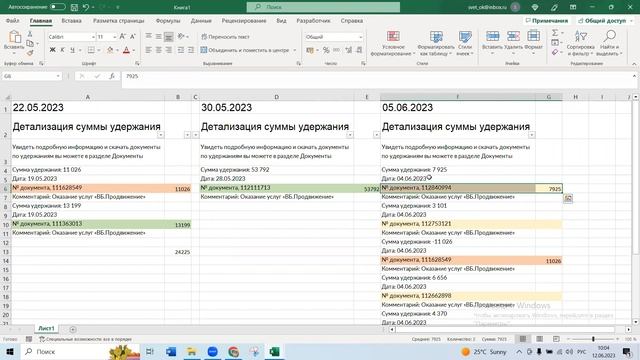Open Найти и выделить menu
This screenshot has height=360, width=640.
609,43
